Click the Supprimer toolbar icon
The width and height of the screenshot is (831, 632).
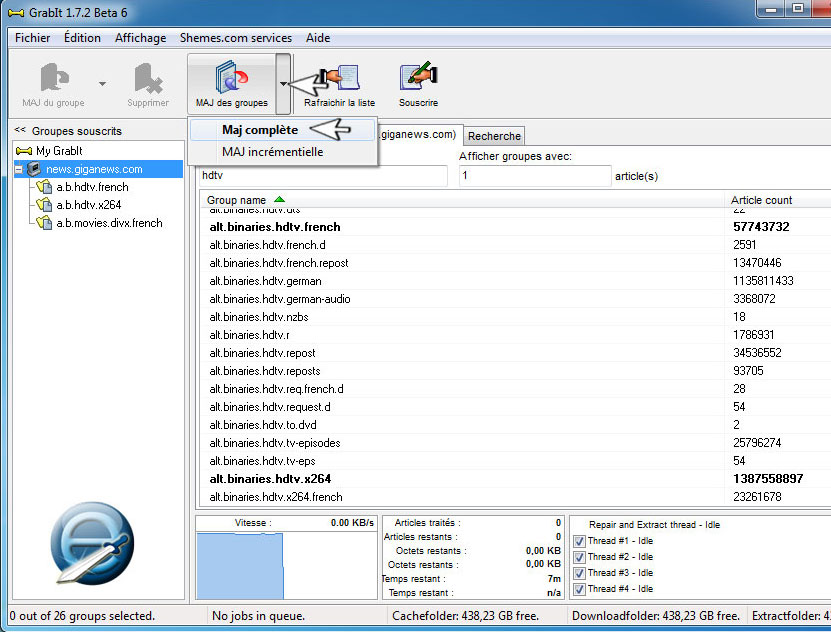pyautogui.click(x=148, y=77)
